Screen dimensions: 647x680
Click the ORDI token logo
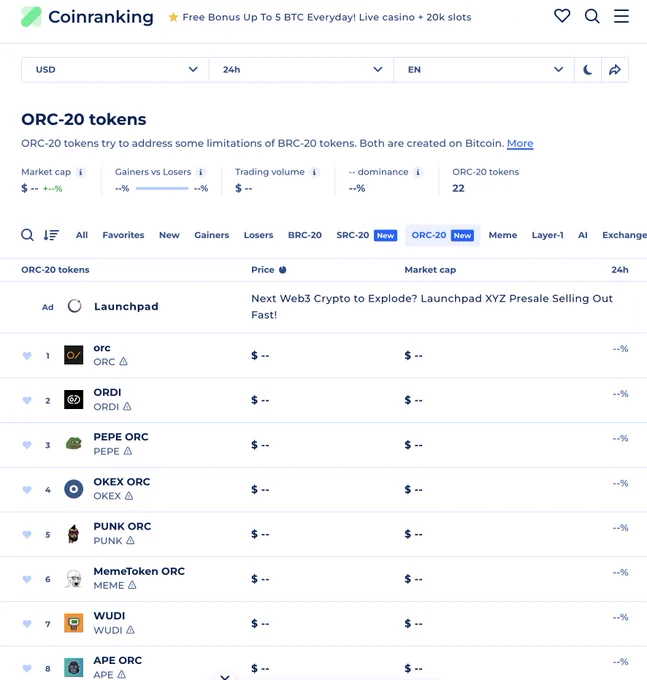74,399
